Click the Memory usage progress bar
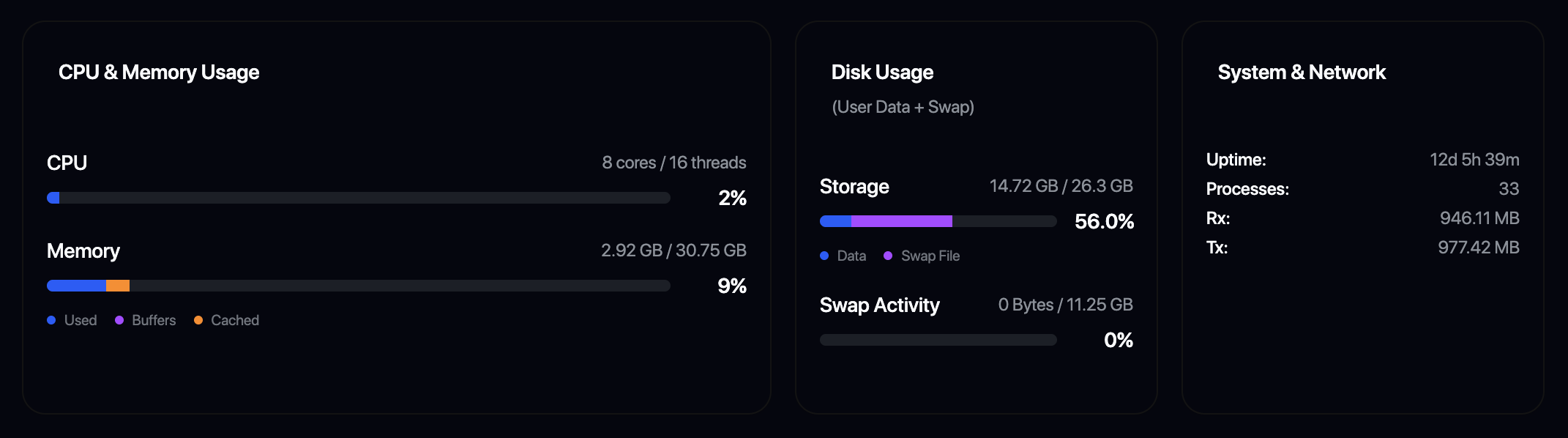Viewport: 1568px width, 438px height. click(x=359, y=286)
